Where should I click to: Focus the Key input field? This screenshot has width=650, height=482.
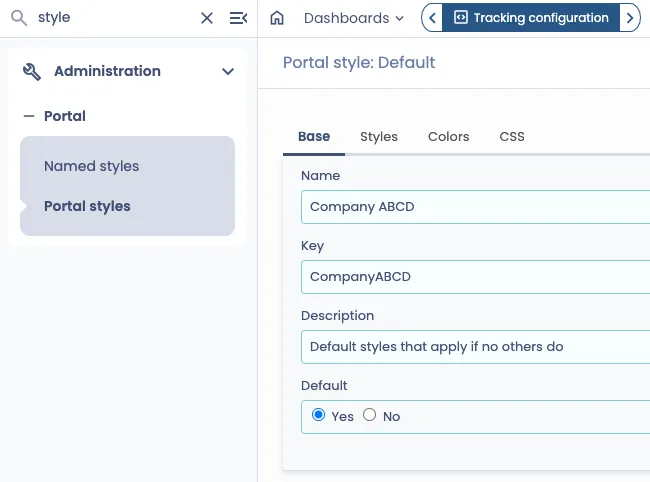pyautogui.click(x=475, y=277)
